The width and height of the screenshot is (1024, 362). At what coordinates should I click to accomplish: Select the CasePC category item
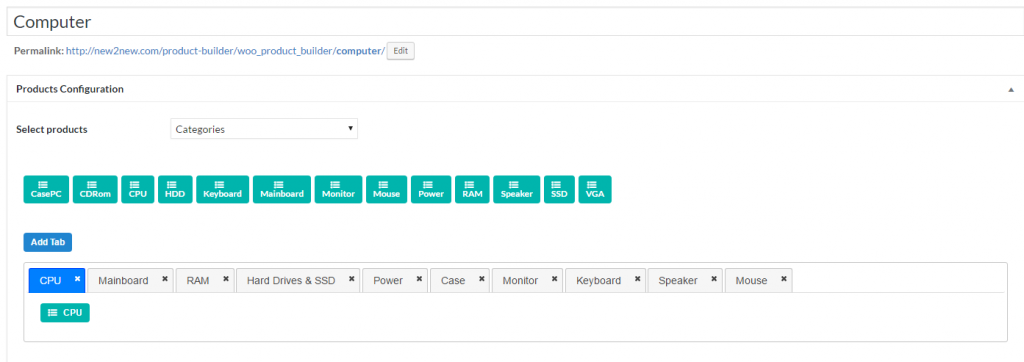[46, 189]
